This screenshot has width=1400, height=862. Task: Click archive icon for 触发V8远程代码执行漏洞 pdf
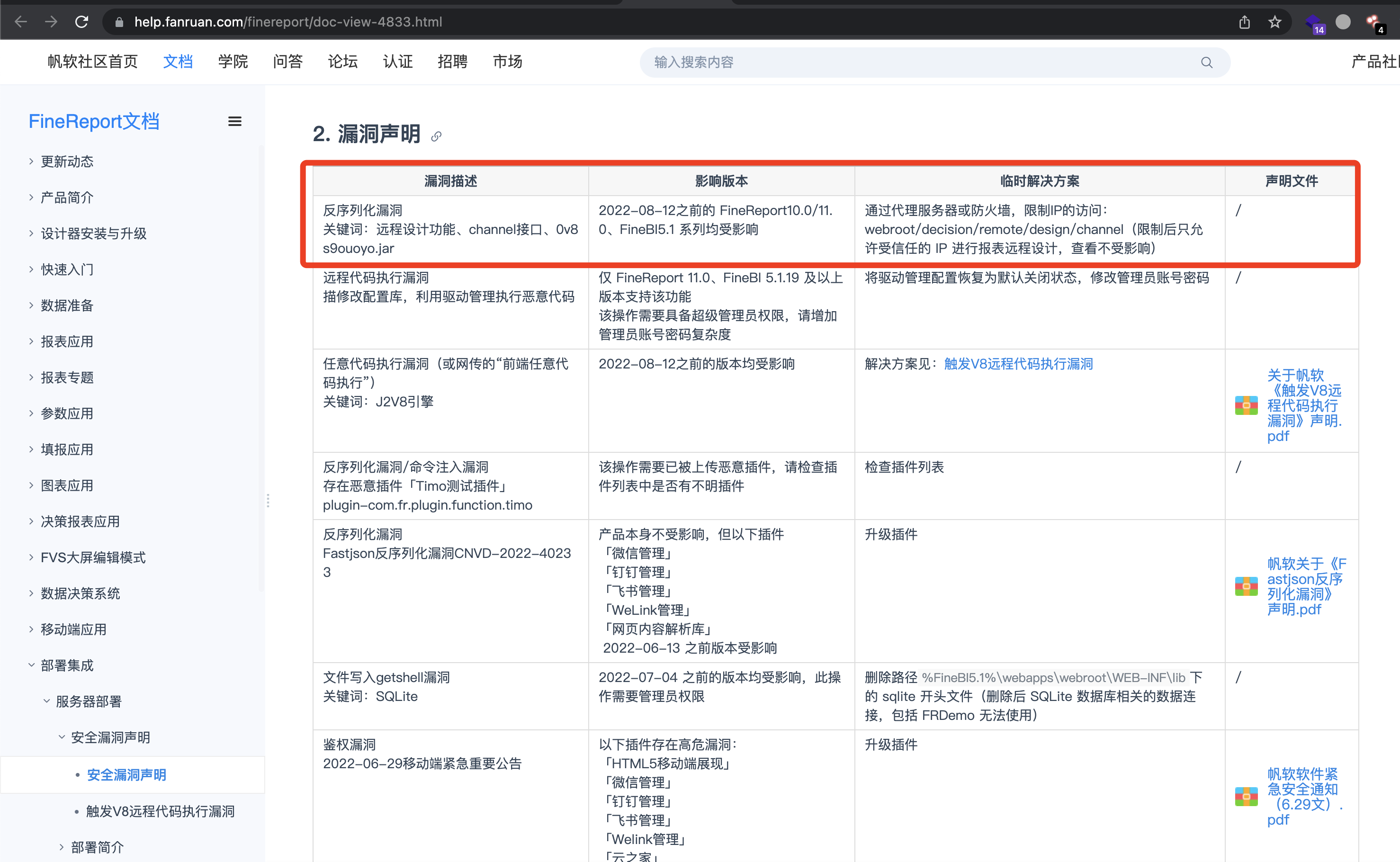(x=1247, y=405)
